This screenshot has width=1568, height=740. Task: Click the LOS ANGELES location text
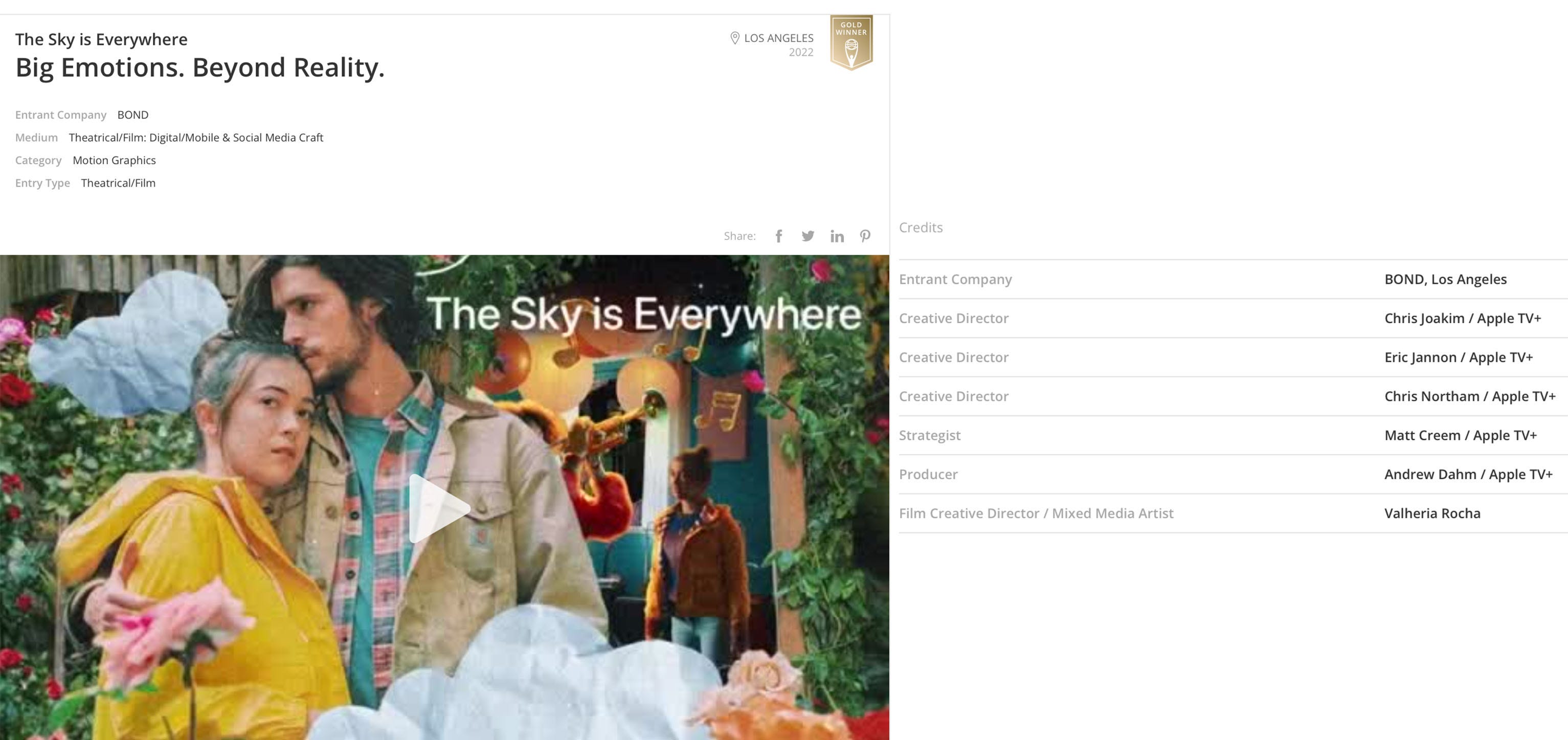(x=778, y=38)
